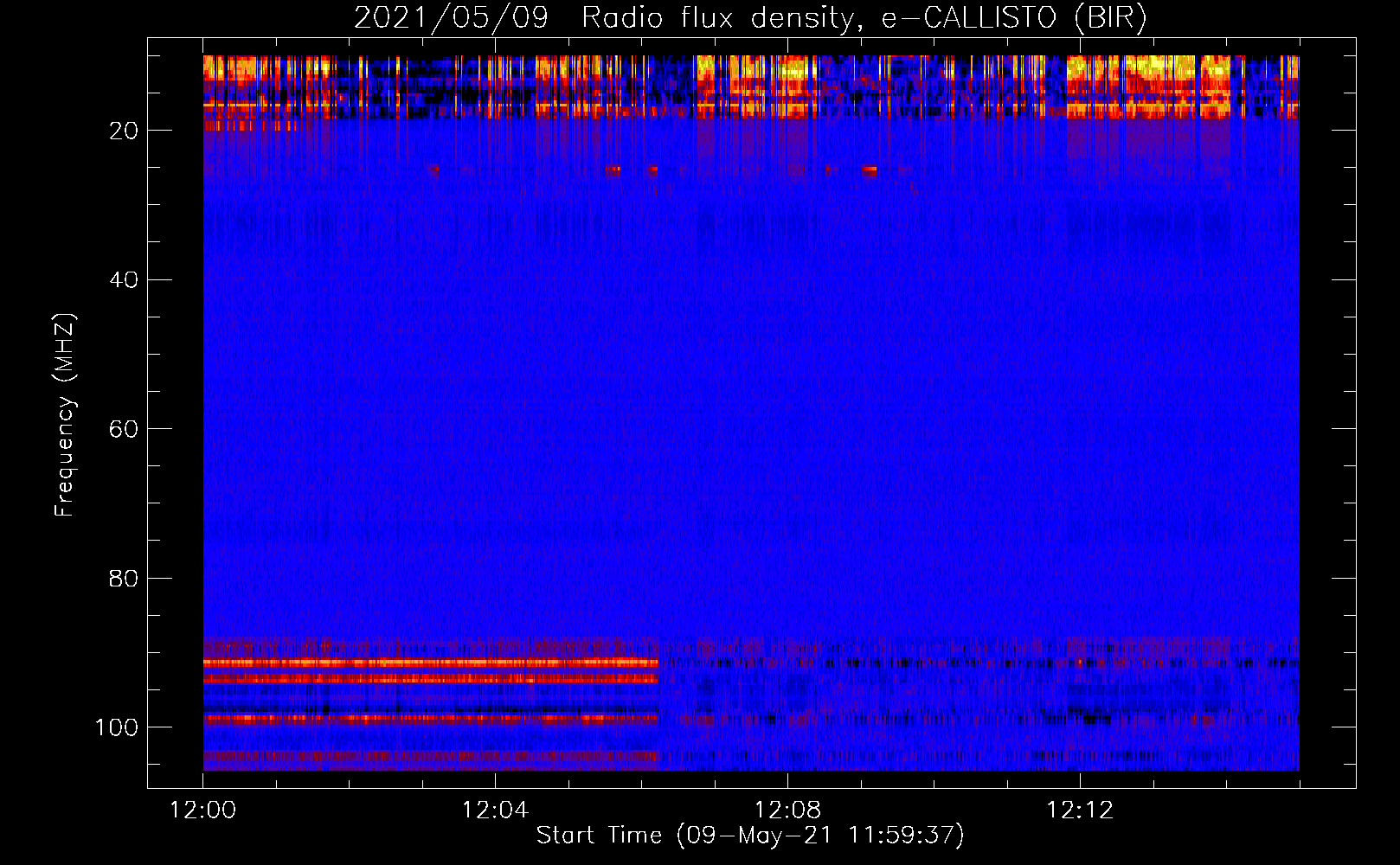This screenshot has width=1400, height=865.
Task: Click the '40' frequency tick label
Action: point(124,280)
